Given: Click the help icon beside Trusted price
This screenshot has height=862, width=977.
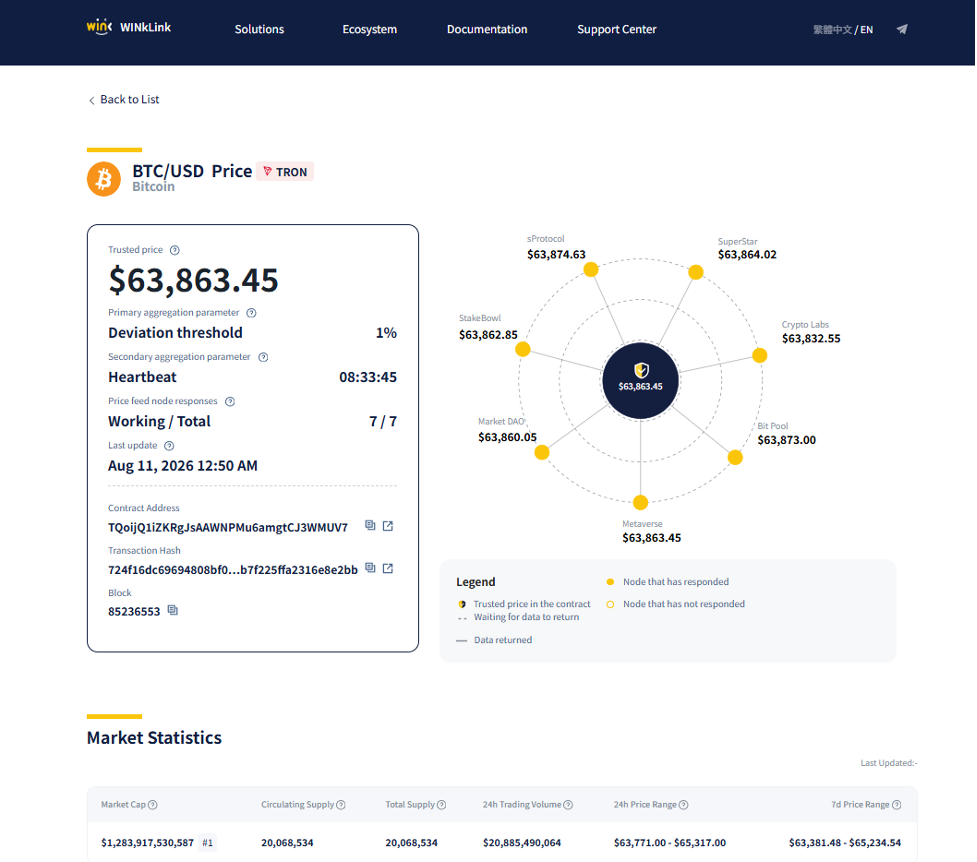Looking at the screenshot, I should click(x=175, y=251).
